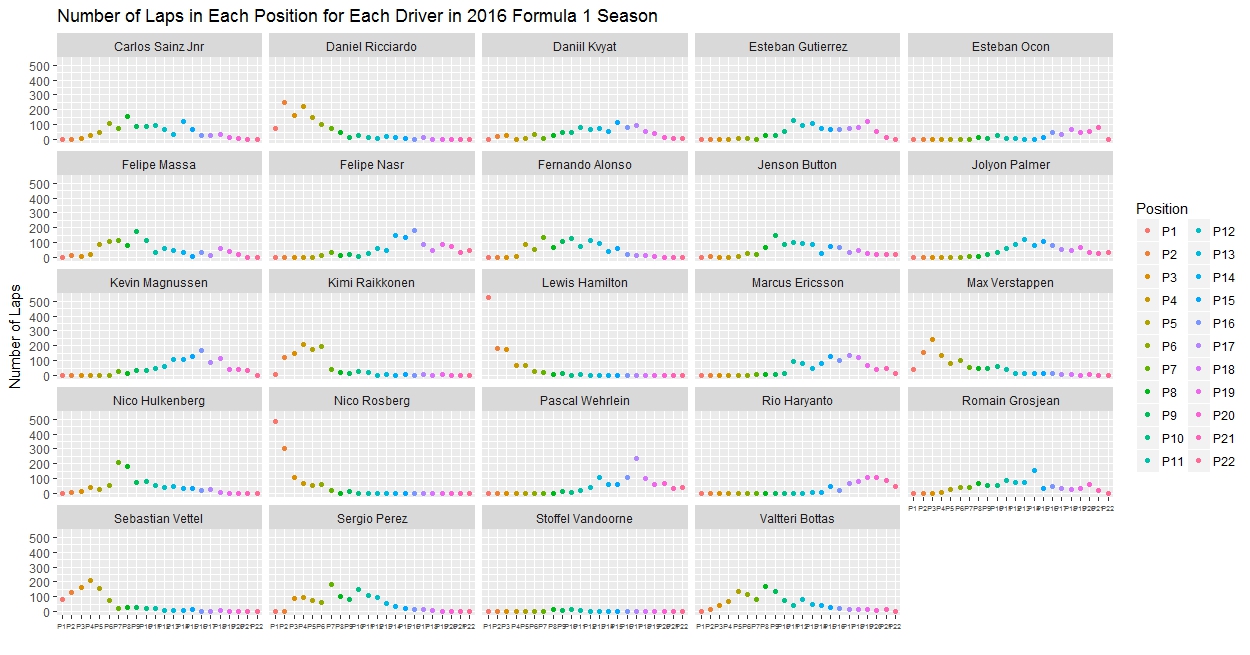
Task: Click the Lewis Hamilton panel header
Action: click(585, 283)
